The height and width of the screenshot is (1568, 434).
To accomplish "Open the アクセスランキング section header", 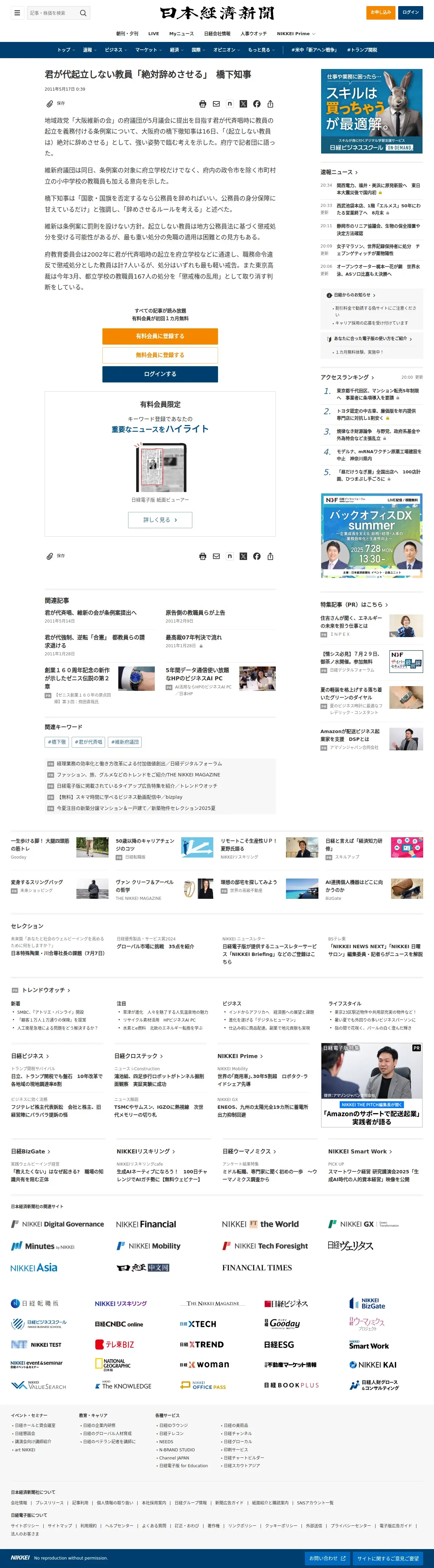I will (x=347, y=377).
